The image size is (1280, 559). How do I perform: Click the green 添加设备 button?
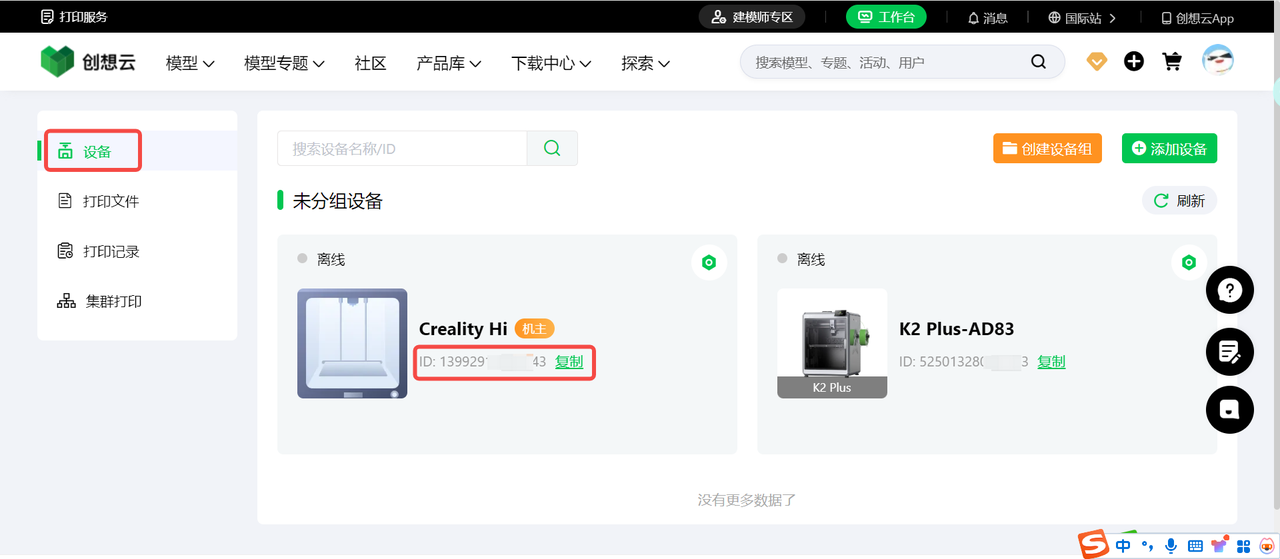1169,148
